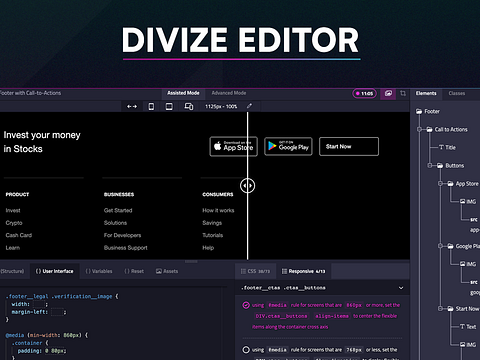Click the Start Now folder icon in tree

click(450, 309)
